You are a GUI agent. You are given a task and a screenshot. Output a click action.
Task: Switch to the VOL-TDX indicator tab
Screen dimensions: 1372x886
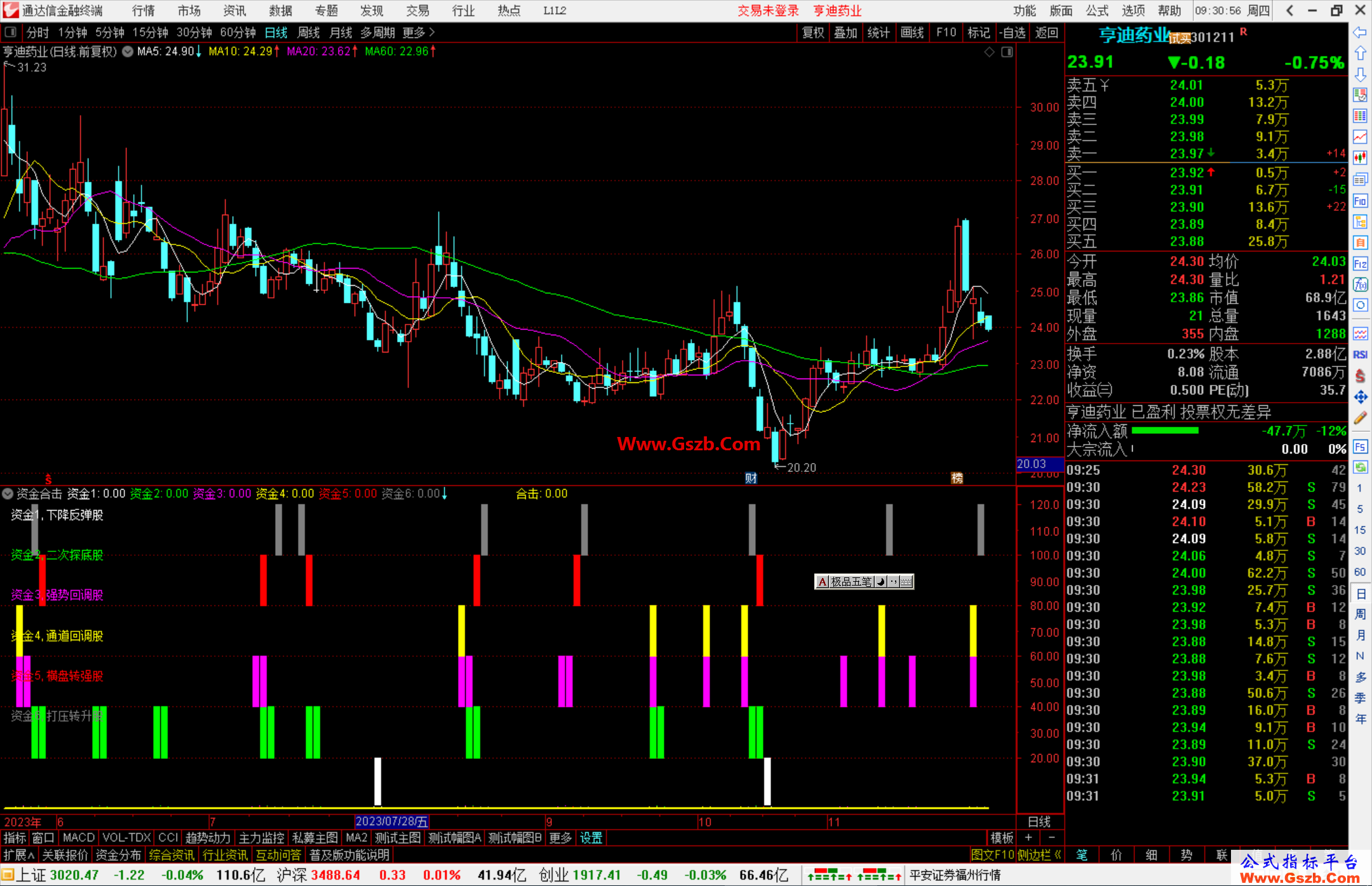pos(126,838)
